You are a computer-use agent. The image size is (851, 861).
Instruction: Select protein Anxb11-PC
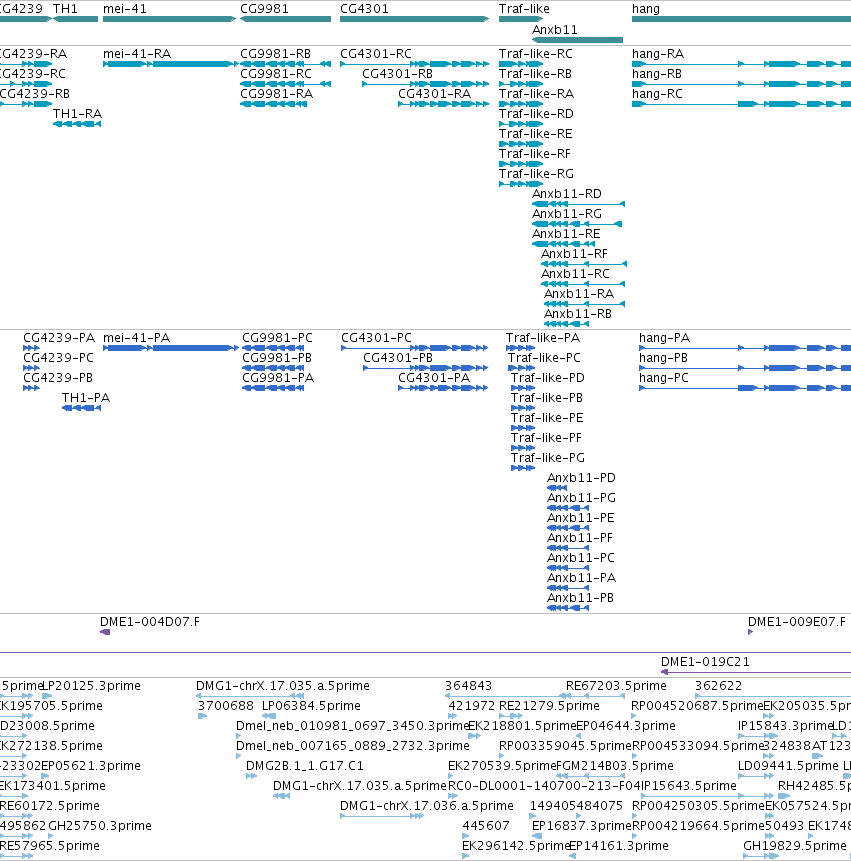click(580, 558)
